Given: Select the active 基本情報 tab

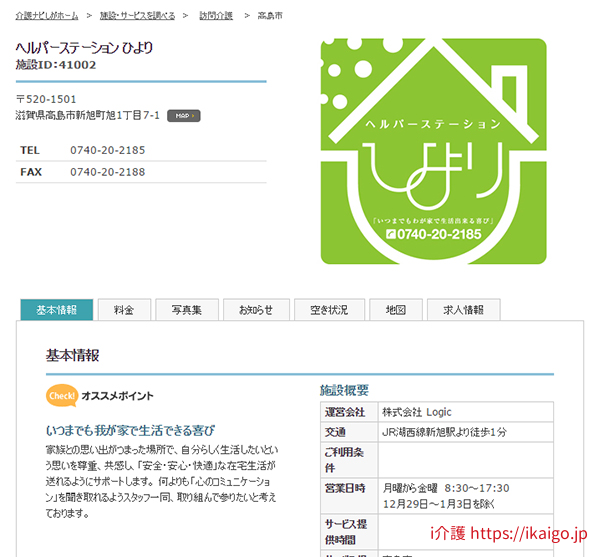Looking at the screenshot, I should pos(56,310).
